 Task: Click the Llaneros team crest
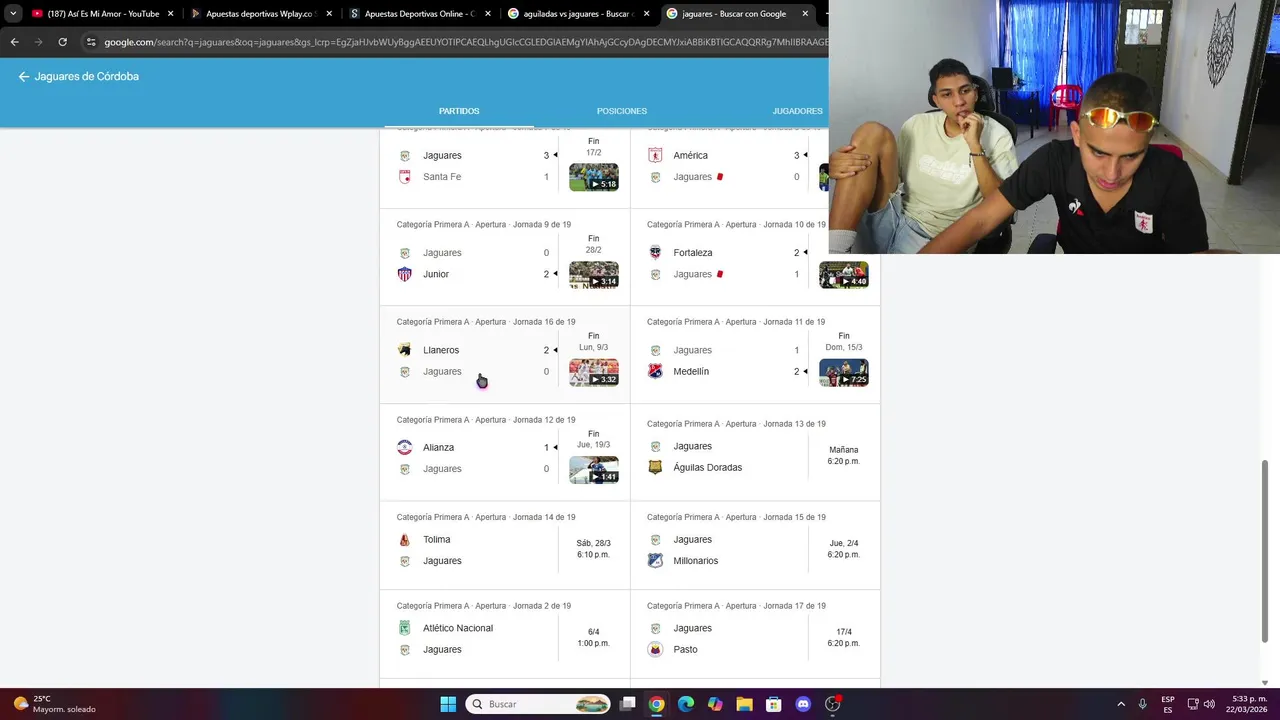405,350
